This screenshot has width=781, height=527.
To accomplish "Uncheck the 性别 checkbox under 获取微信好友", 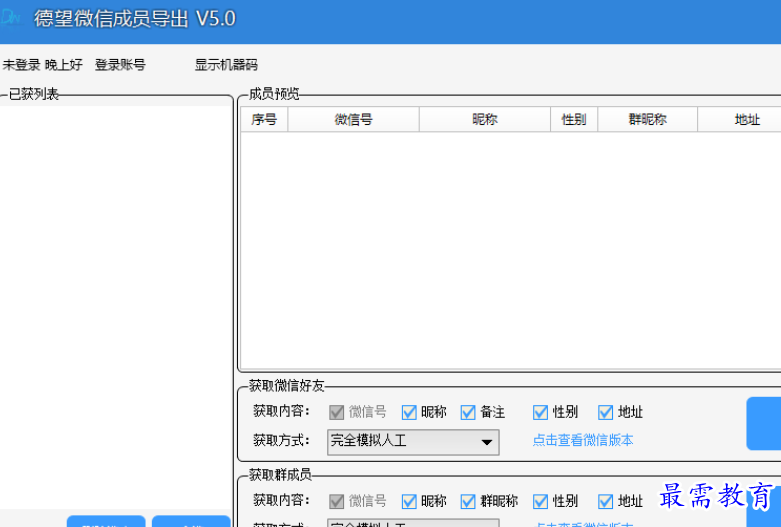I will click(540, 412).
